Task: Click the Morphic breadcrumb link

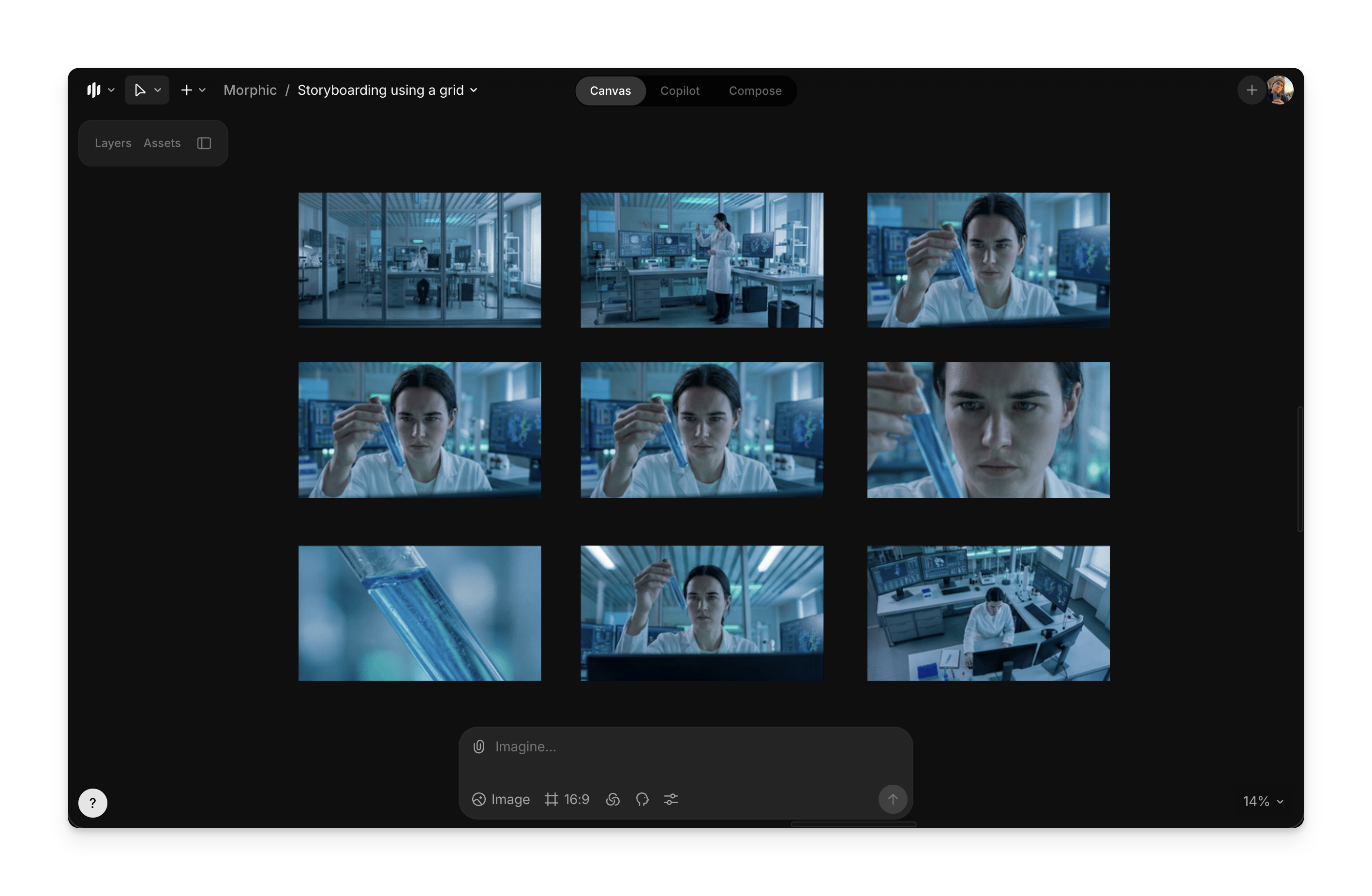Action: [250, 90]
